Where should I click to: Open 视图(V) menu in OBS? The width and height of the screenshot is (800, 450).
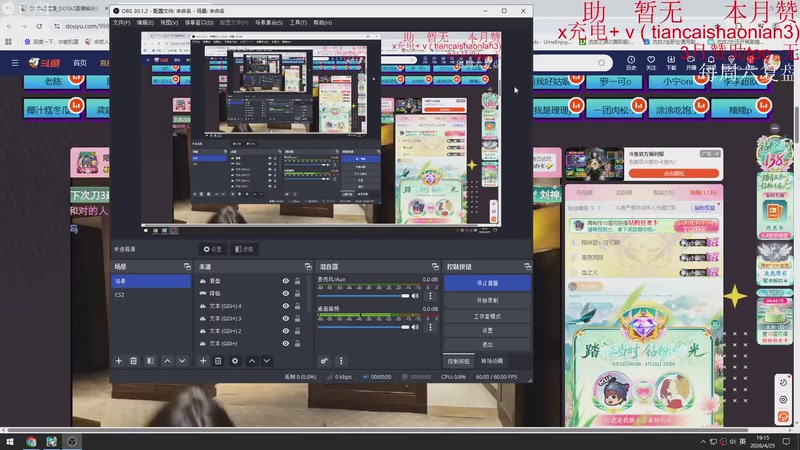(169, 22)
